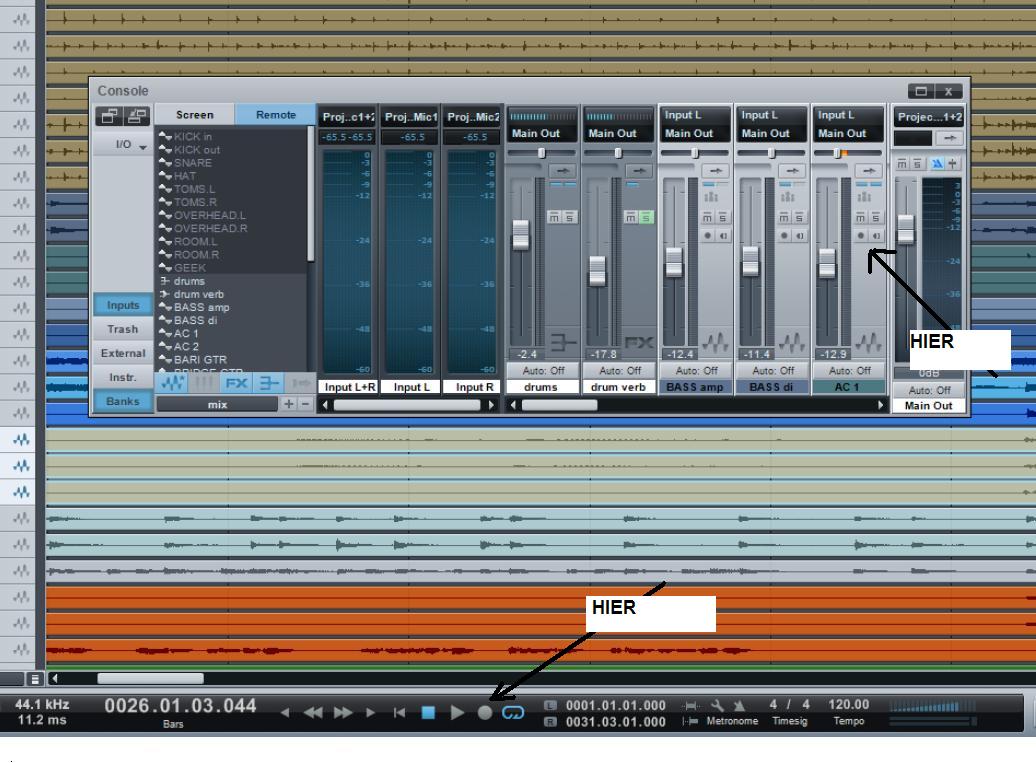The height and width of the screenshot is (763, 1036).
Task: Arm record on the BASS amp channel
Action: 708,235
